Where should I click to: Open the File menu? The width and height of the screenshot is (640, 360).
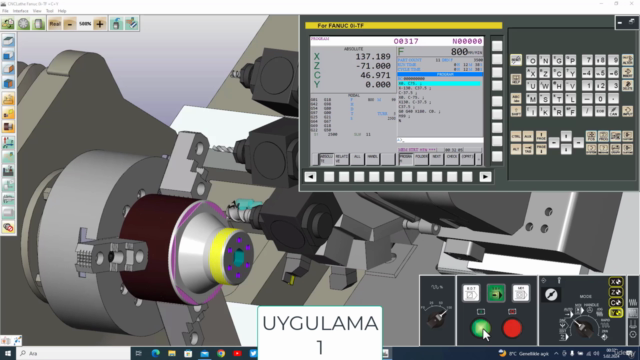click(5, 11)
